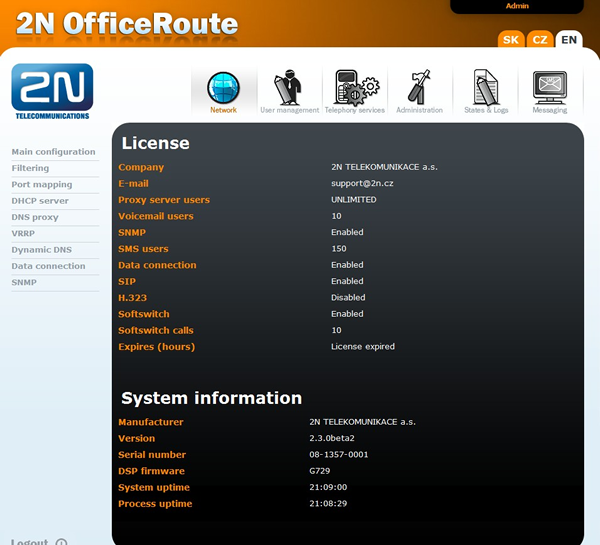Click the Logout link
600x545 pixels.
[30, 541]
